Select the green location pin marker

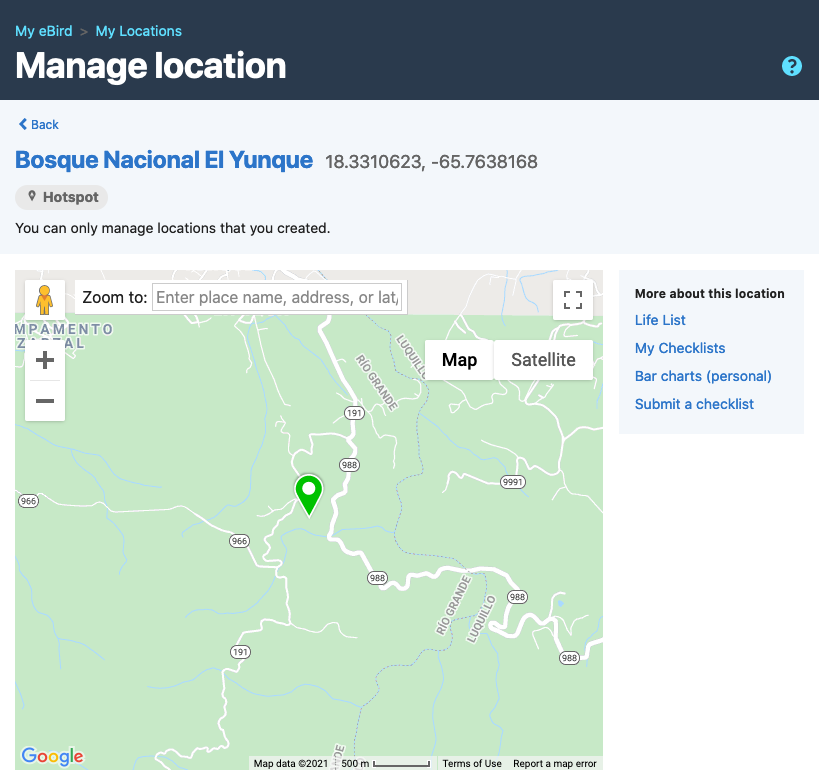(309, 495)
